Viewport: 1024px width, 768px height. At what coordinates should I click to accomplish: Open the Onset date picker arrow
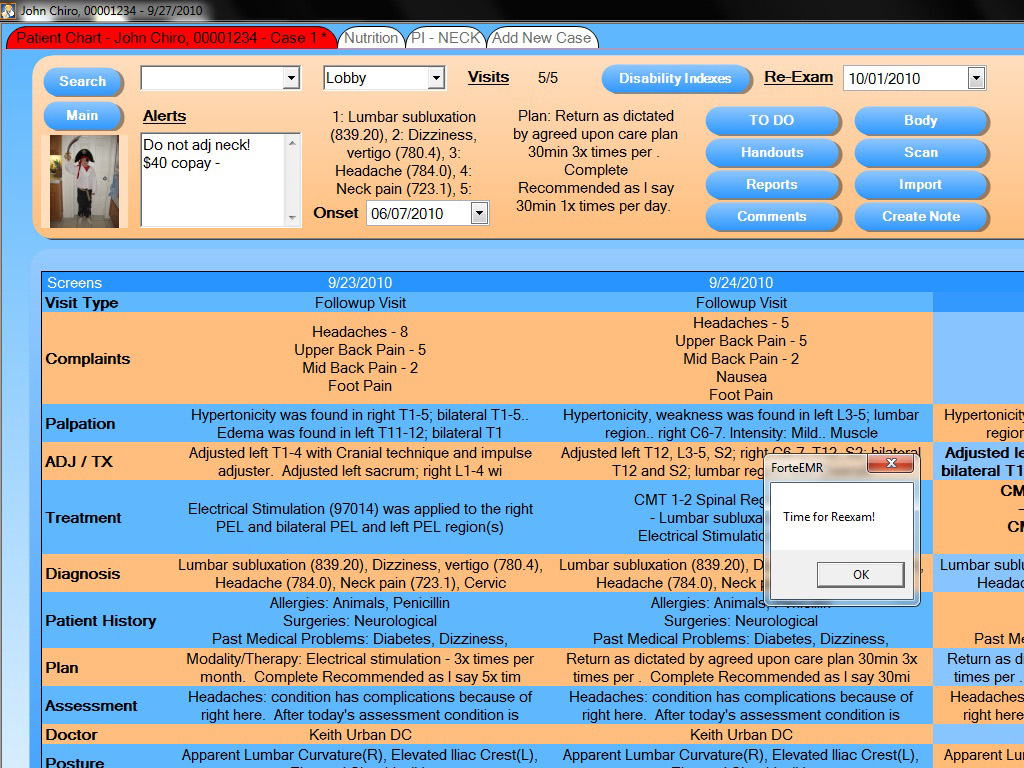point(479,214)
